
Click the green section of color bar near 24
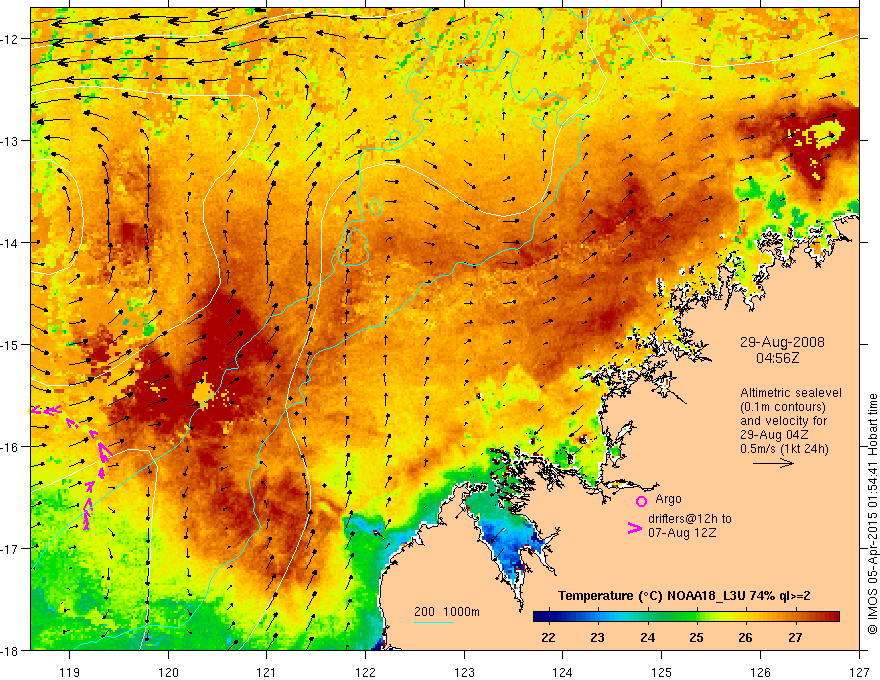pyautogui.click(x=647, y=617)
